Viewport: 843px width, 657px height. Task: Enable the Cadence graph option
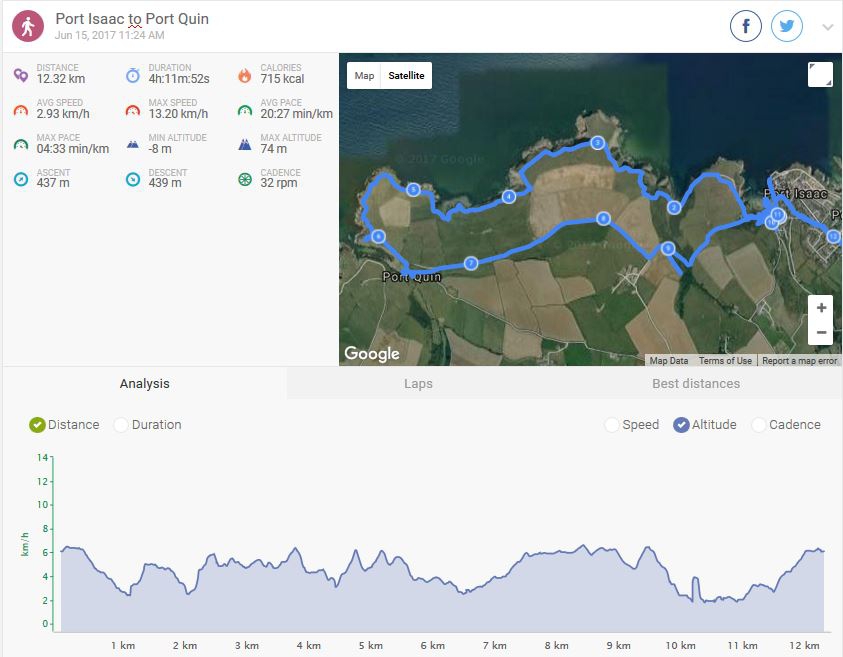pos(758,425)
